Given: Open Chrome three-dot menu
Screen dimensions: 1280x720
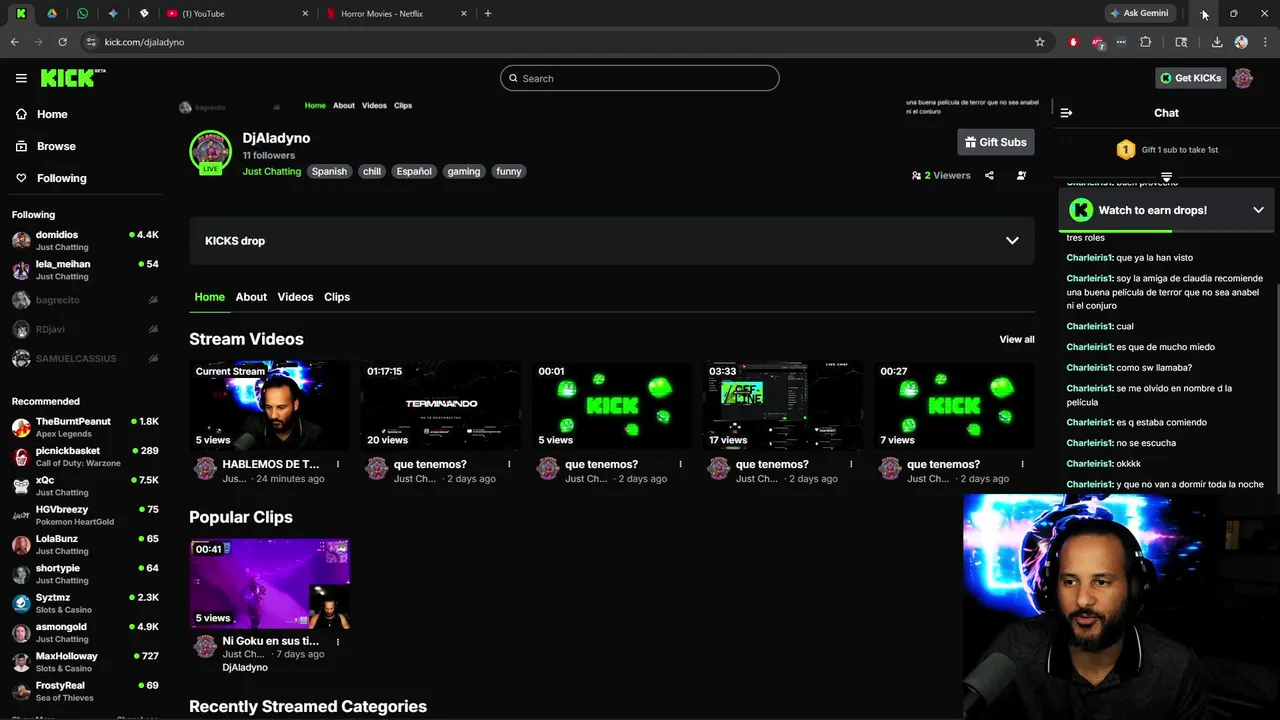Looking at the screenshot, I should (x=1265, y=42).
